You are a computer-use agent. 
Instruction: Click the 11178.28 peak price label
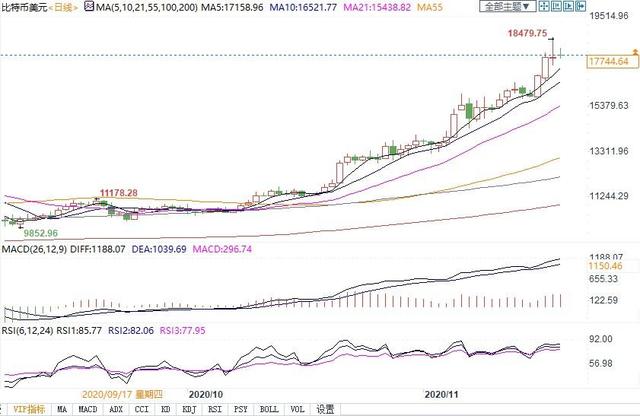[119, 193]
